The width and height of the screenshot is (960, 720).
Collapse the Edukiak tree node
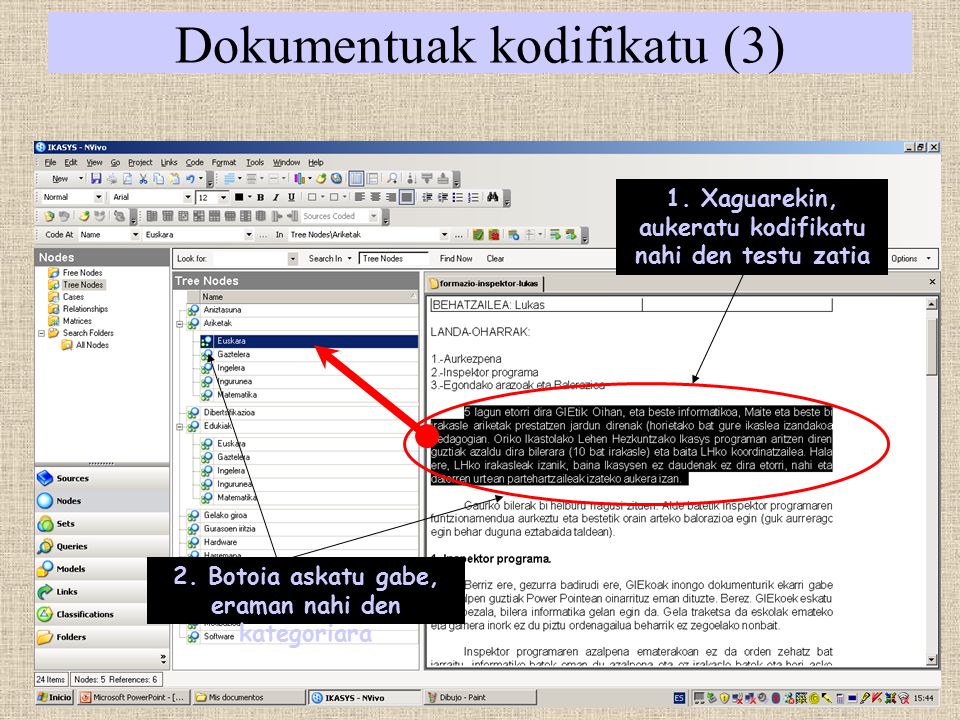[x=180, y=427]
